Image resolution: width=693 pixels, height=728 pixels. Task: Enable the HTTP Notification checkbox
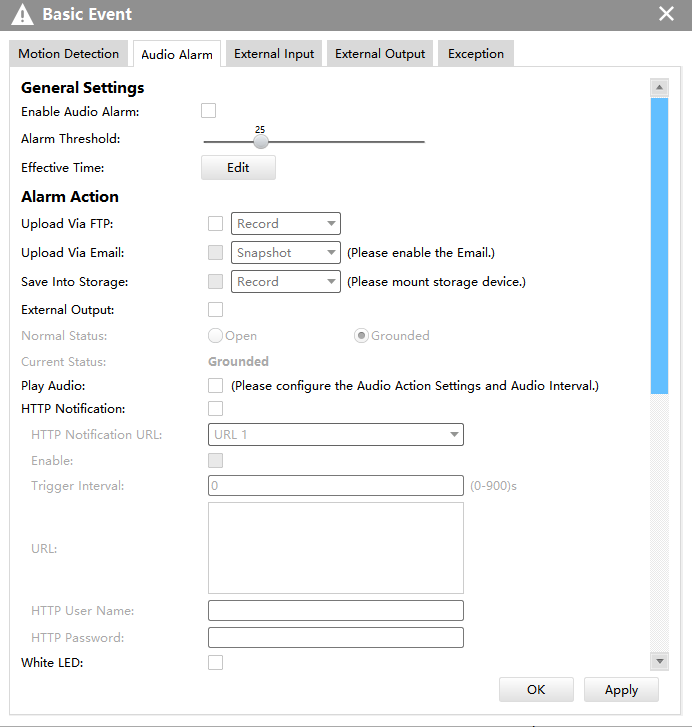(215, 408)
